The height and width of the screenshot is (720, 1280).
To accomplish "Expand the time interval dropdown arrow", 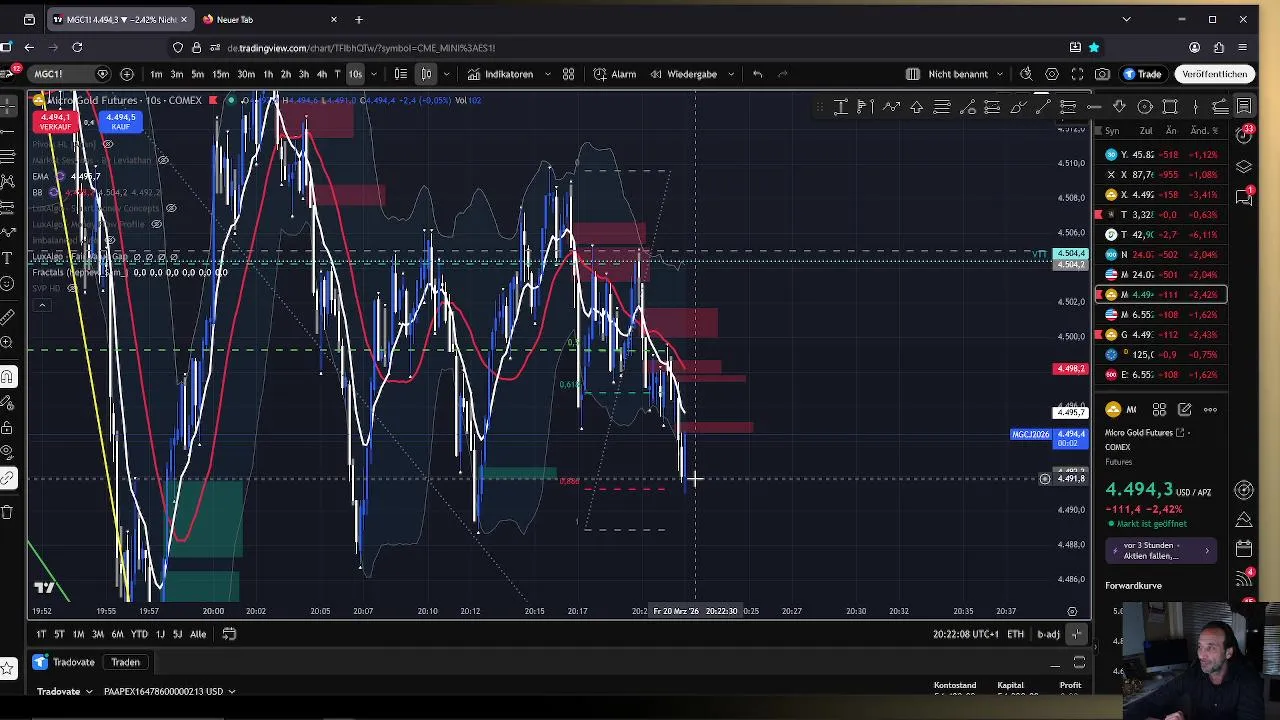I will click(x=374, y=74).
